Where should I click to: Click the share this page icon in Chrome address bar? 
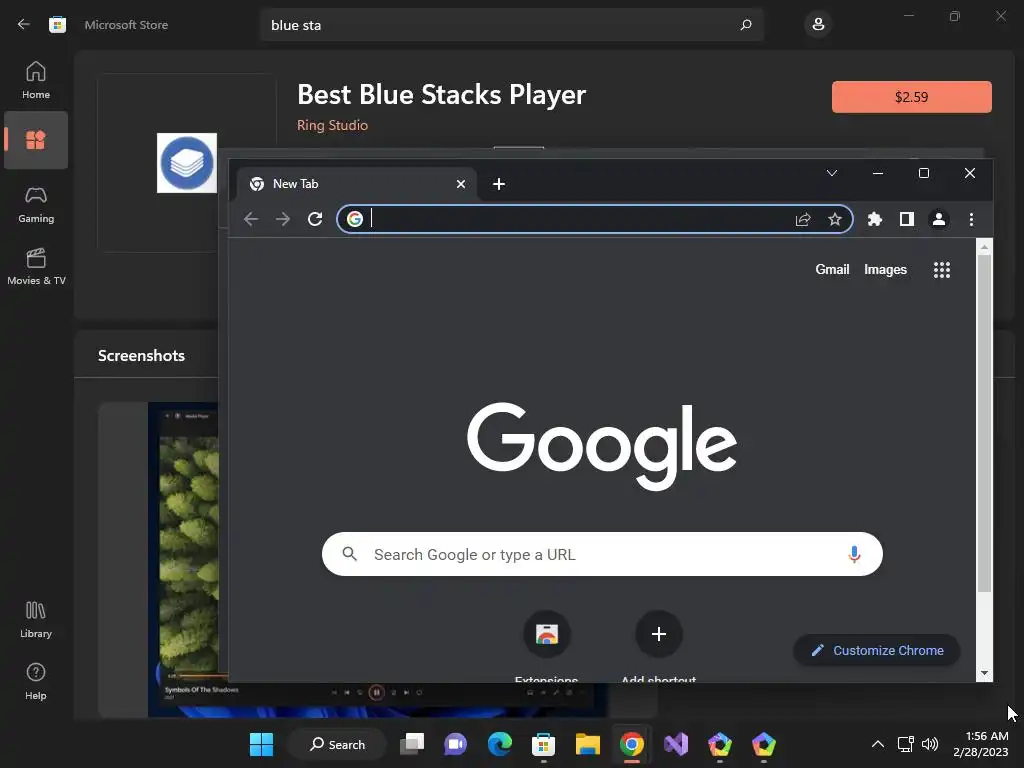point(803,219)
